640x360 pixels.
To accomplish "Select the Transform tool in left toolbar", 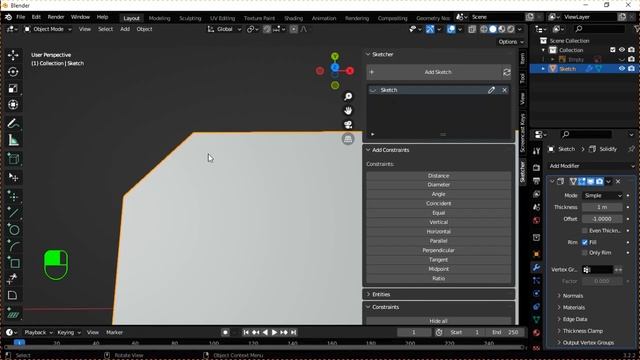I will (x=13, y=105).
